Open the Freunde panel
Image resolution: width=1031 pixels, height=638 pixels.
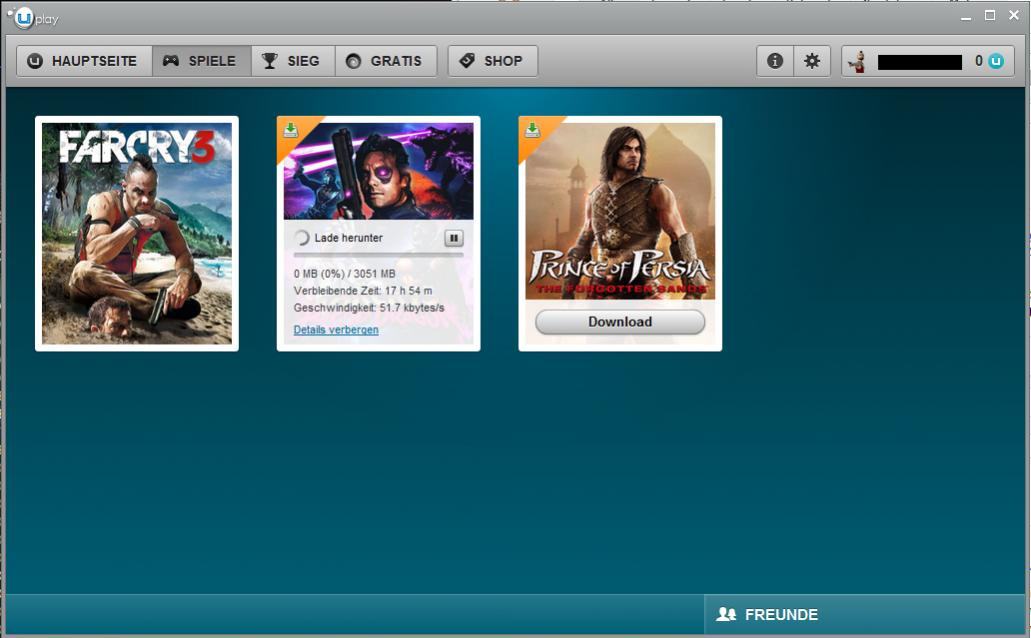[x=865, y=614]
